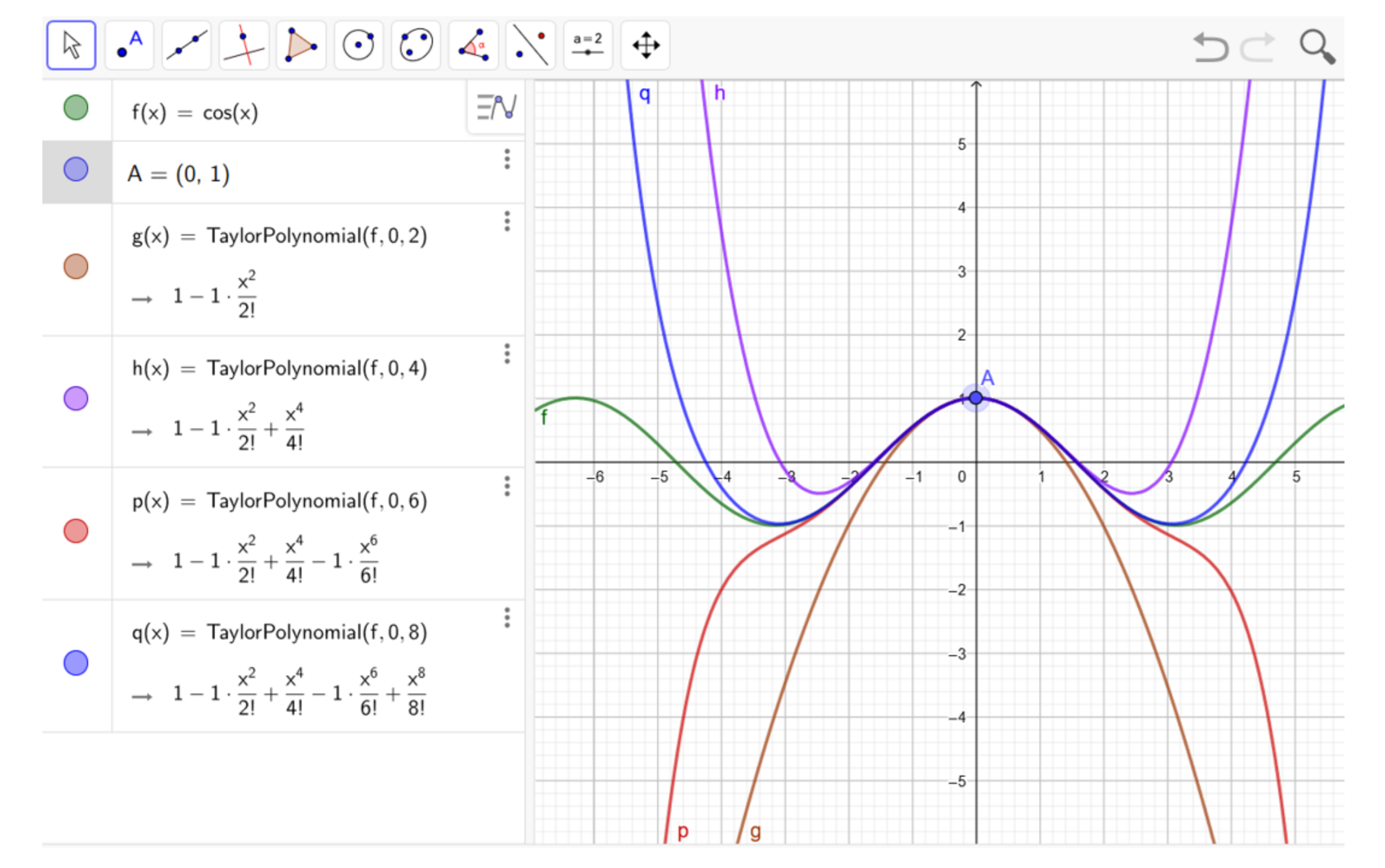Select Reflect about Line tool
Screen dimensions: 1385x868
coord(531,46)
